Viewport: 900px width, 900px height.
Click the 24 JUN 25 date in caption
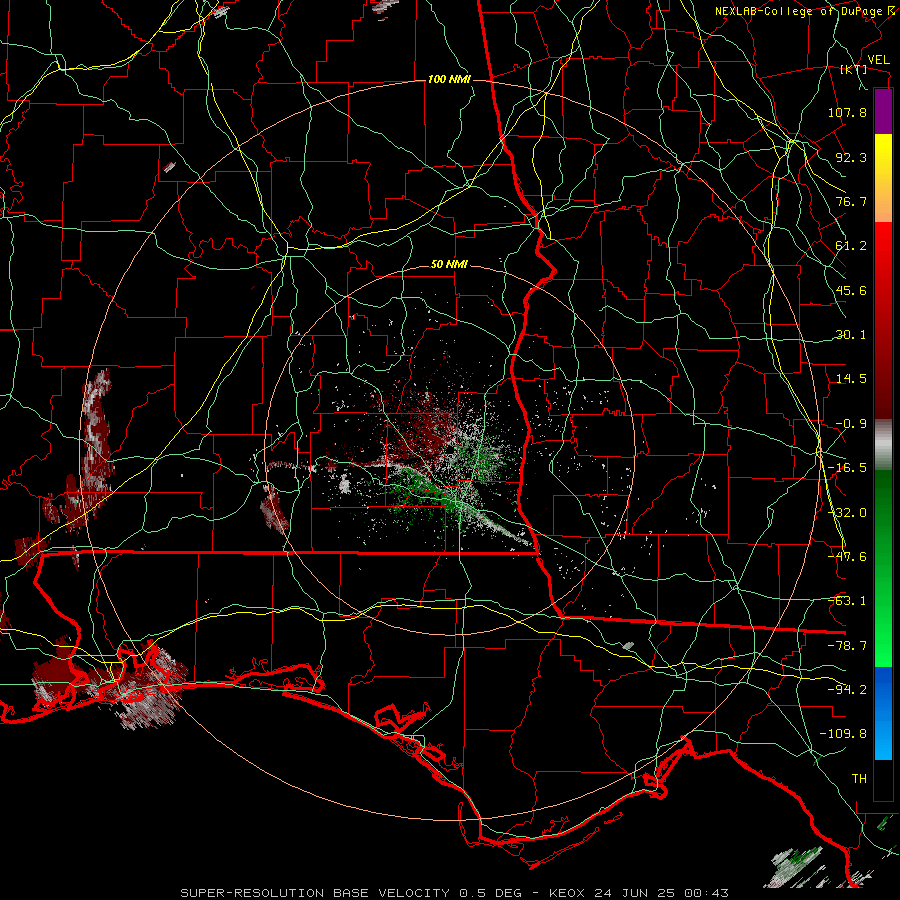coord(635,893)
